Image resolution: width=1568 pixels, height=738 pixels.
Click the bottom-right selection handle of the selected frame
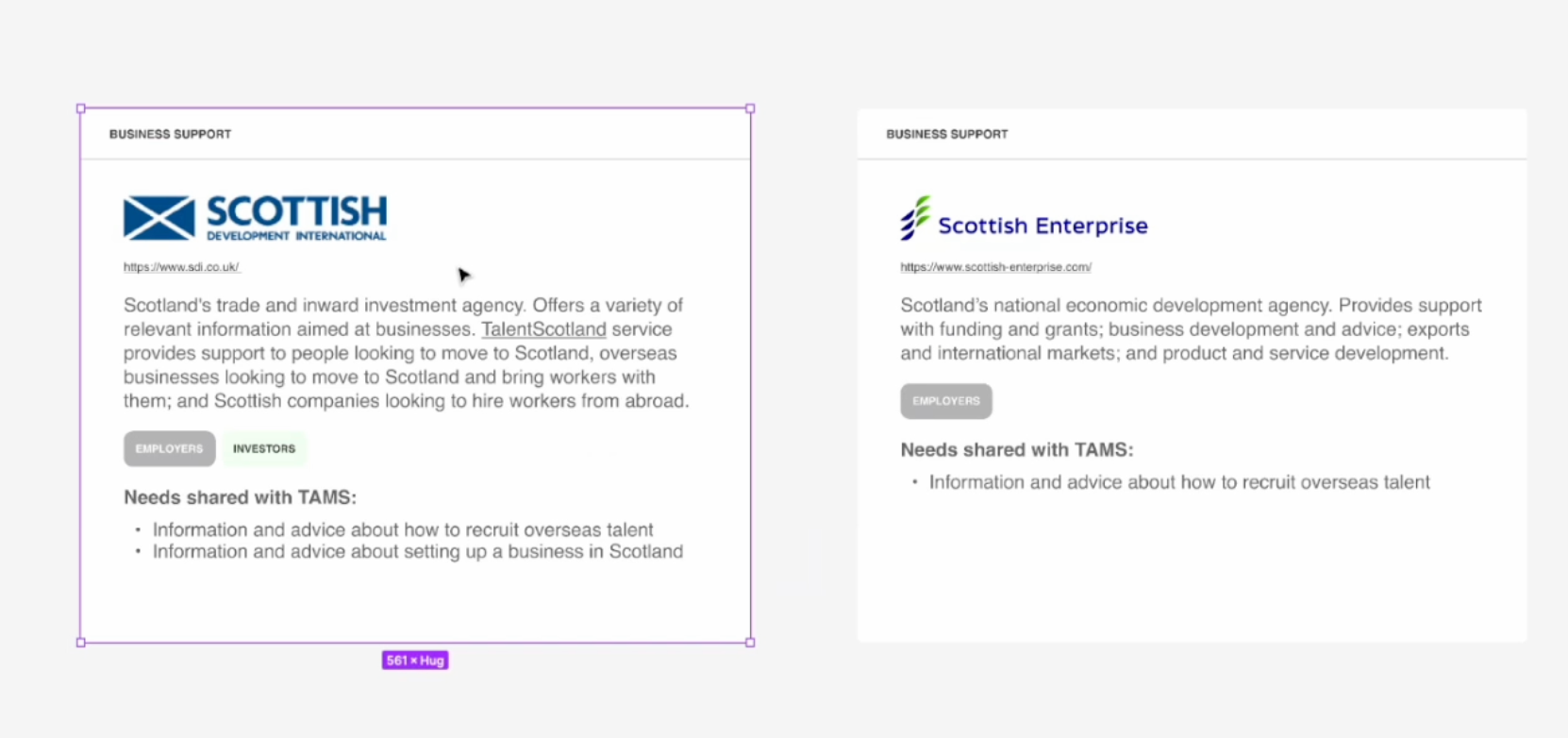tap(750, 643)
